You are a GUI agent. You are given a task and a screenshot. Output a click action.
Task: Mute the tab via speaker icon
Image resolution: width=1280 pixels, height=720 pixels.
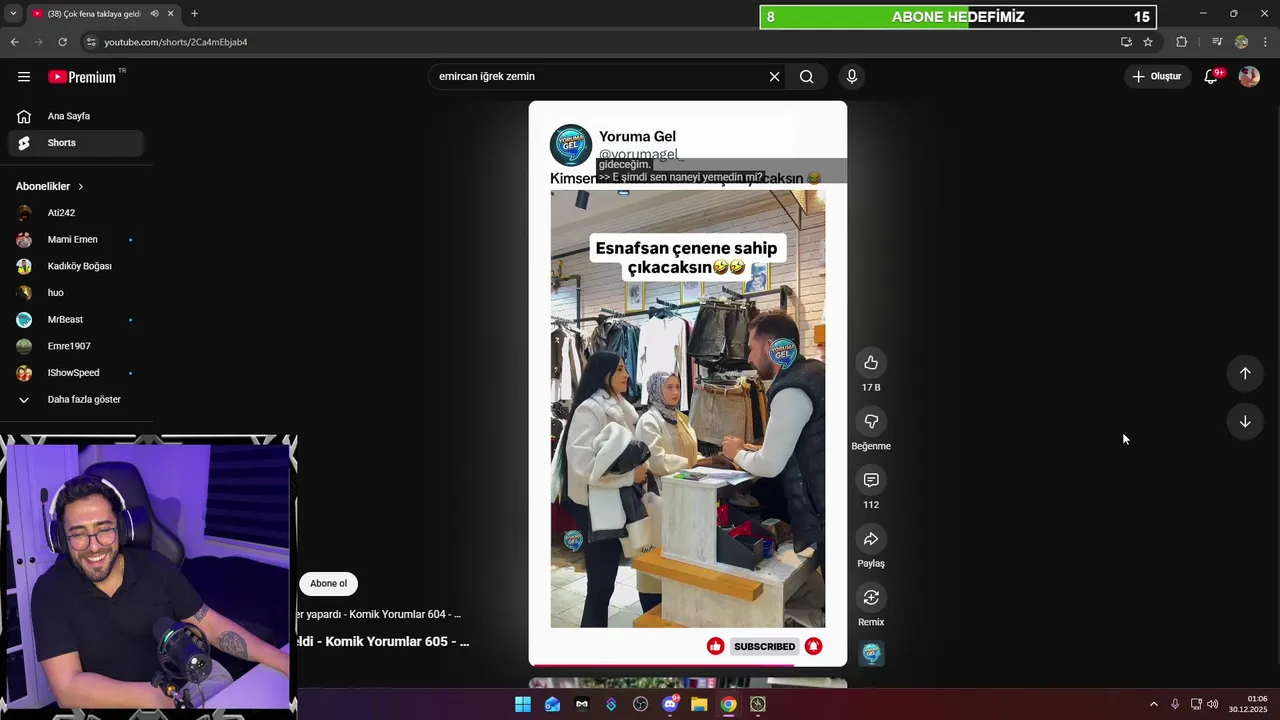[x=154, y=14]
